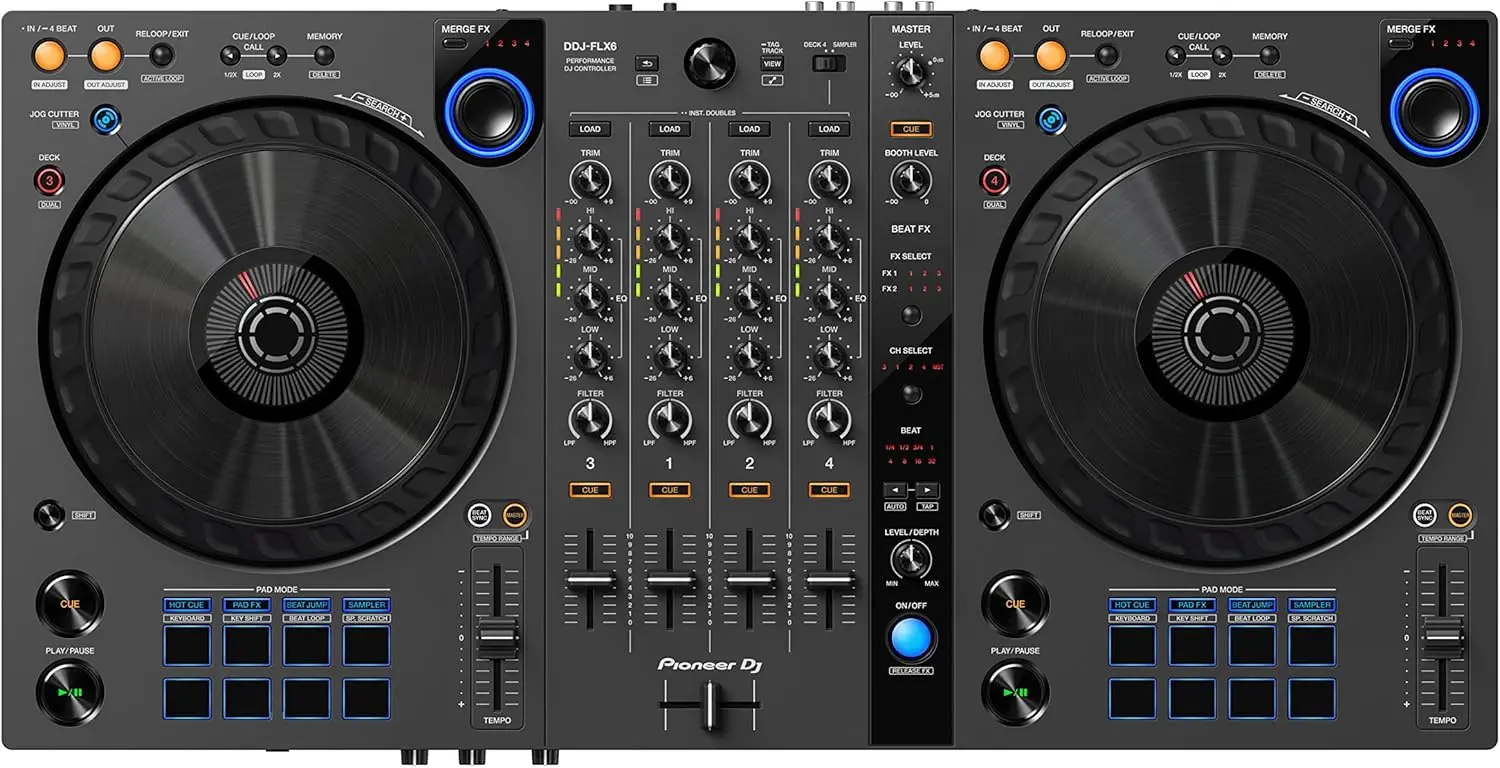Activate blue Jog Cutter on right deck

(x=1049, y=121)
